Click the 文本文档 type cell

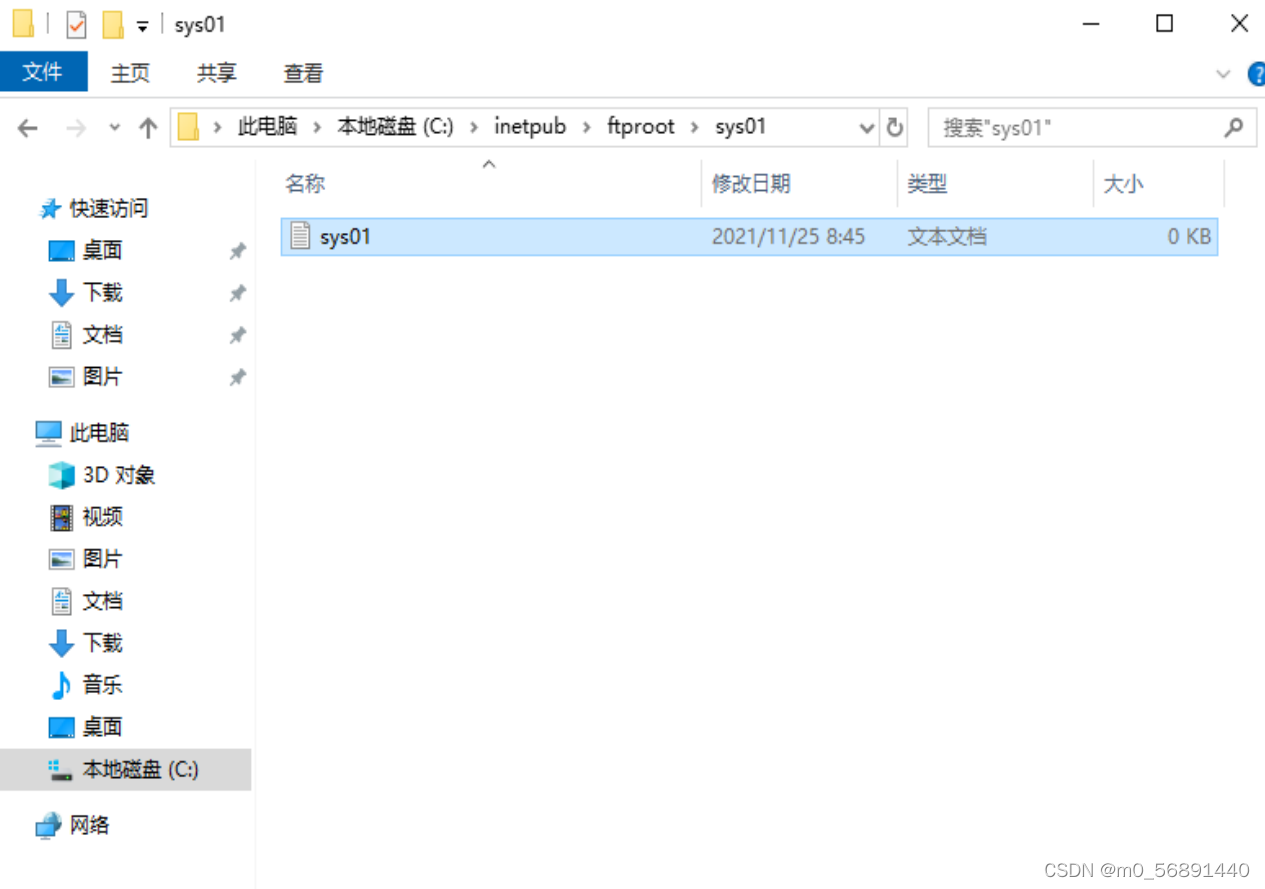point(946,237)
